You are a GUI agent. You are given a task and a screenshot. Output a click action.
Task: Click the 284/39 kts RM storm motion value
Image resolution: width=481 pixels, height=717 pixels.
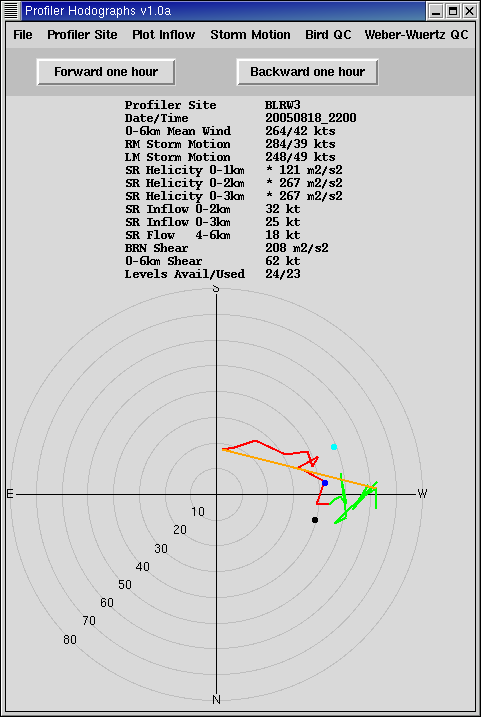(x=300, y=144)
